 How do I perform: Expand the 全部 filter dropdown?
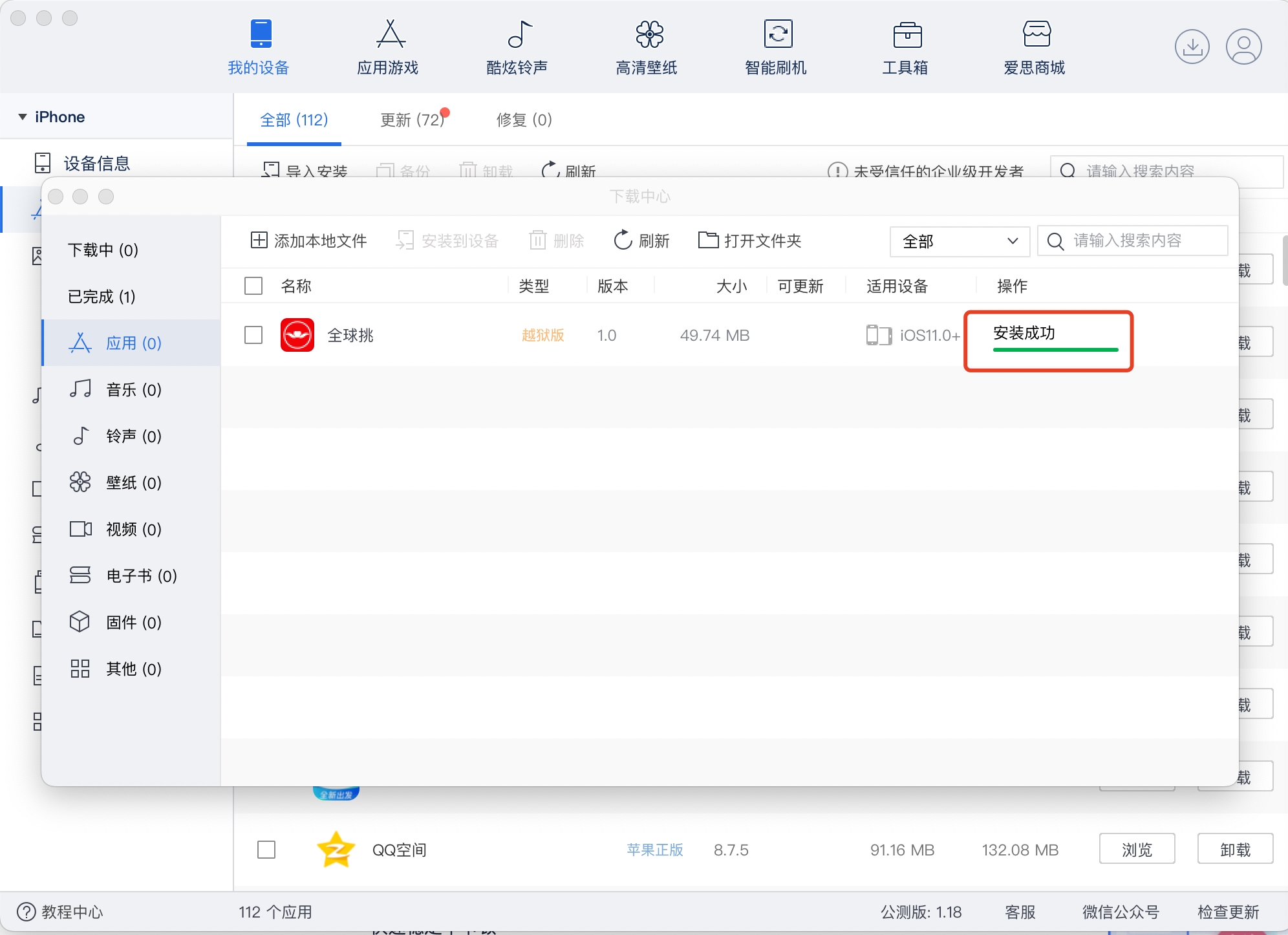pos(960,241)
